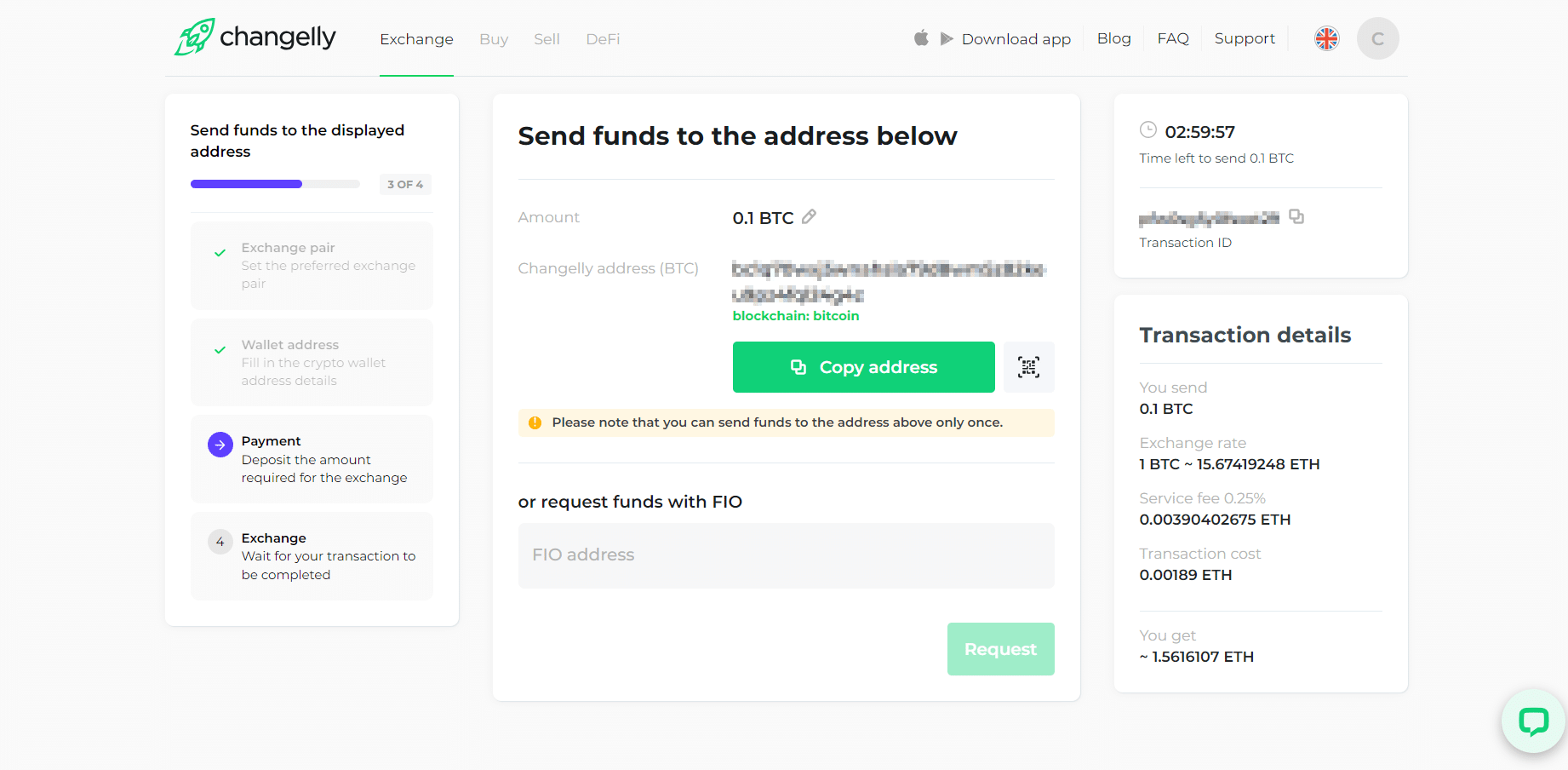Viewport: 1568px width, 770px height.
Task: Click the Download app link
Action: coord(1016,39)
